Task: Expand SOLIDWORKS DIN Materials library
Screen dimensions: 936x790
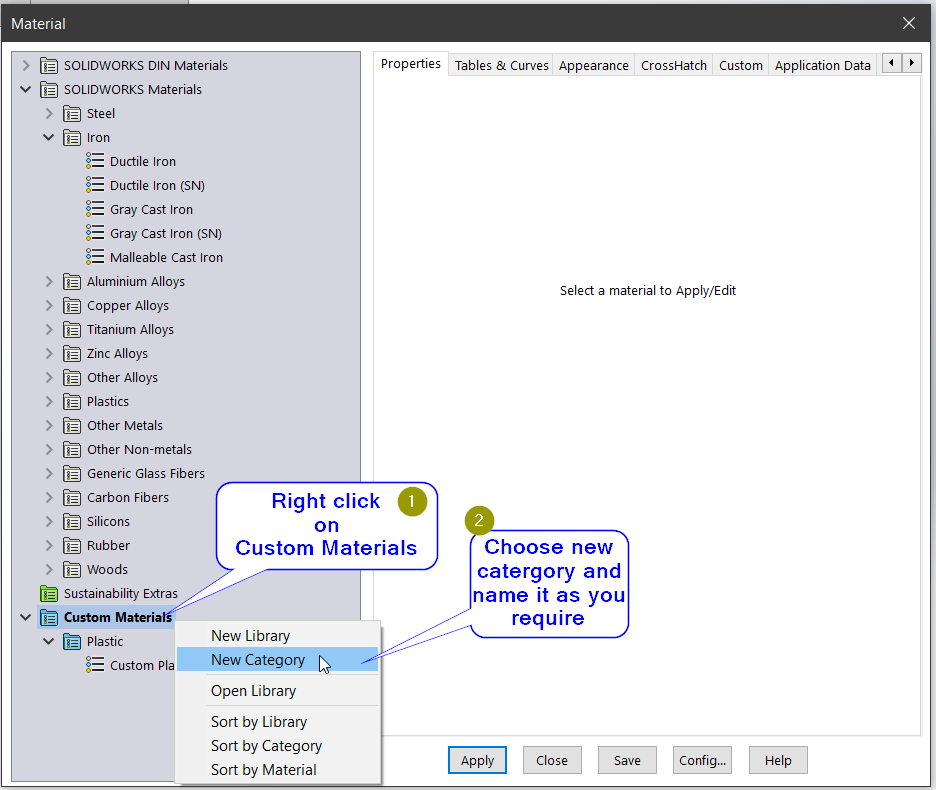Action: [26, 65]
